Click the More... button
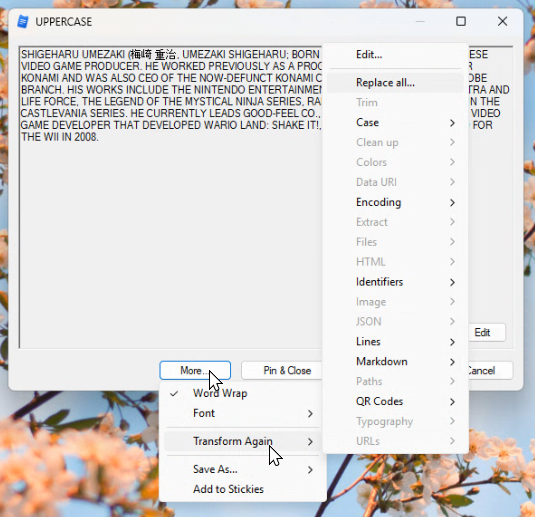The height and width of the screenshot is (517, 535). (x=195, y=370)
